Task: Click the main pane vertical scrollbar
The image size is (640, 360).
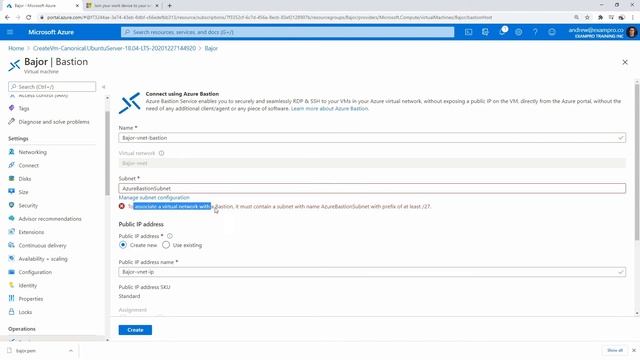Action: [637, 161]
